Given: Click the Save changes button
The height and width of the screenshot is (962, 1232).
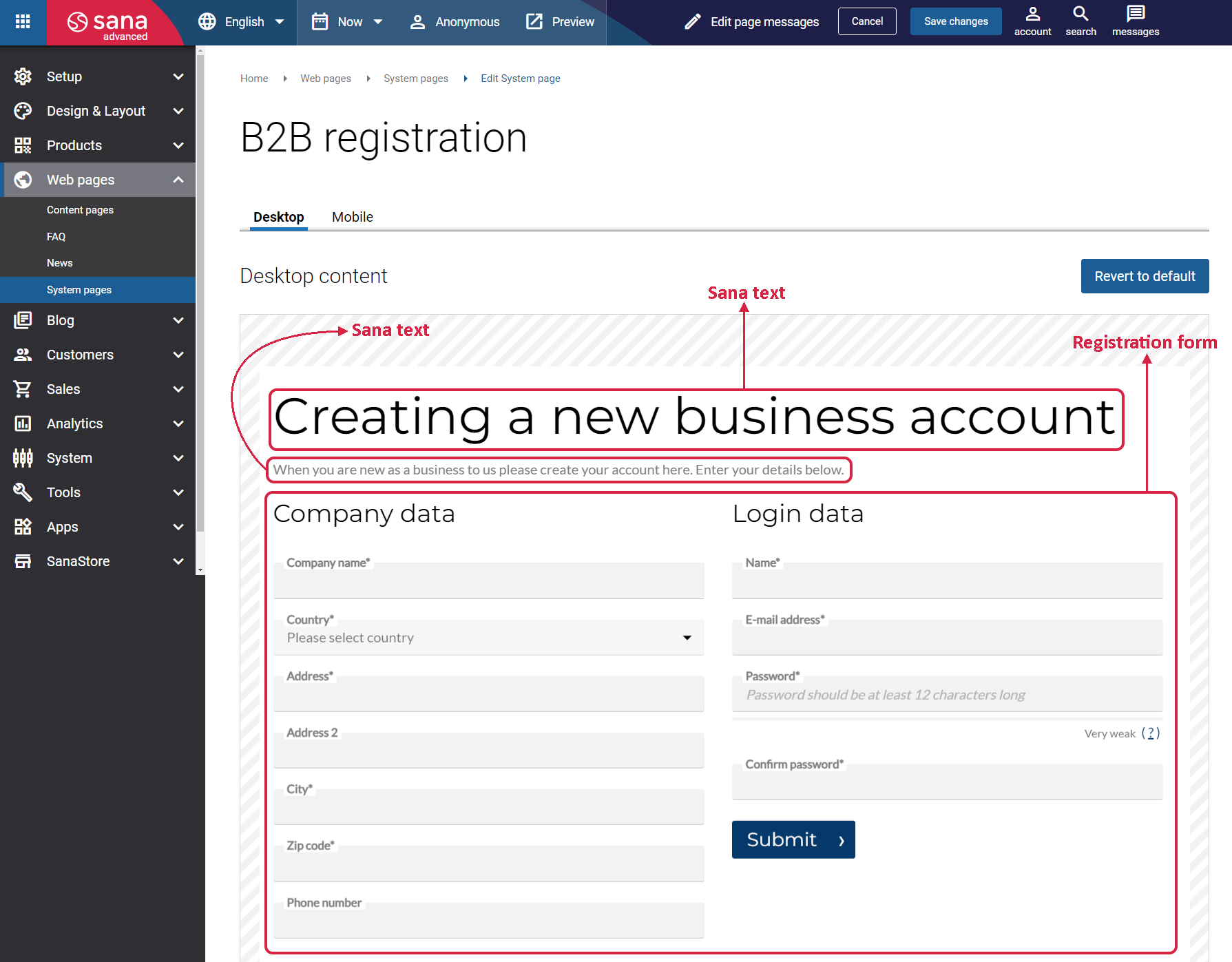Looking at the screenshot, I should pyautogui.click(x=955, y=21).
